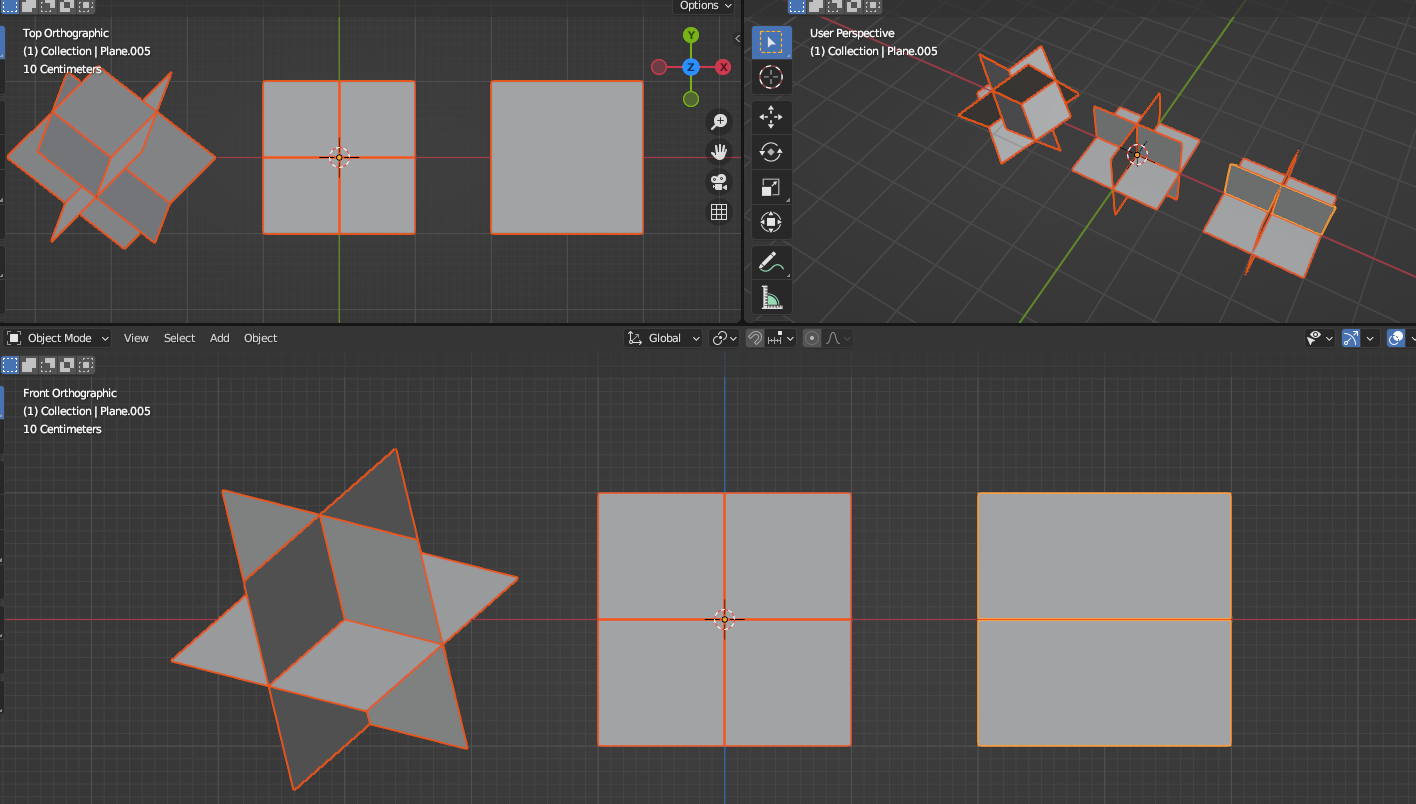Viewport: 1416px width, 804px height.
Task: Open the Options dropdown in Top view
Action: point(705,6)
